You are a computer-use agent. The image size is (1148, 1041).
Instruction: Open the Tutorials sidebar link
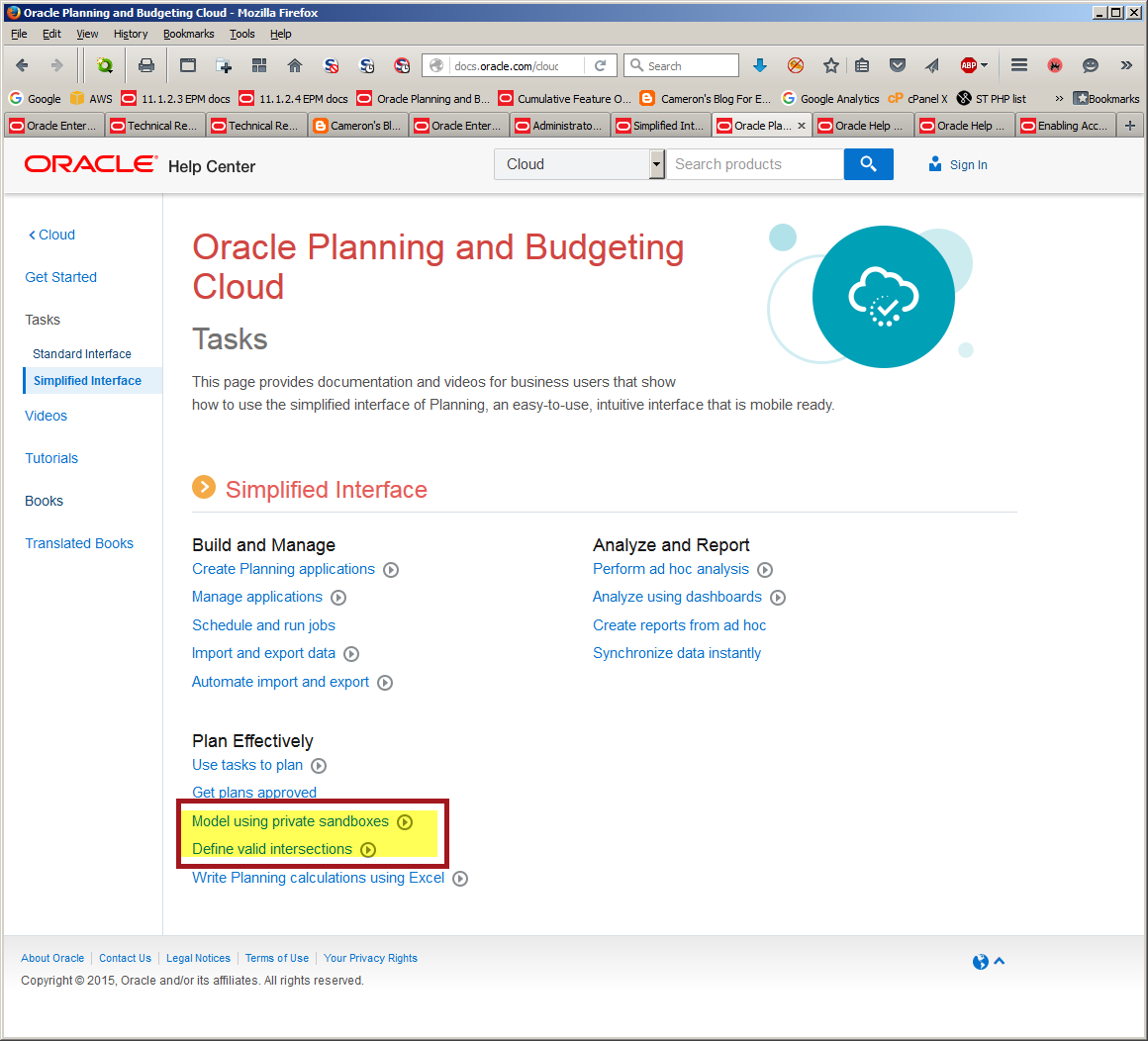tap(51, 458)
